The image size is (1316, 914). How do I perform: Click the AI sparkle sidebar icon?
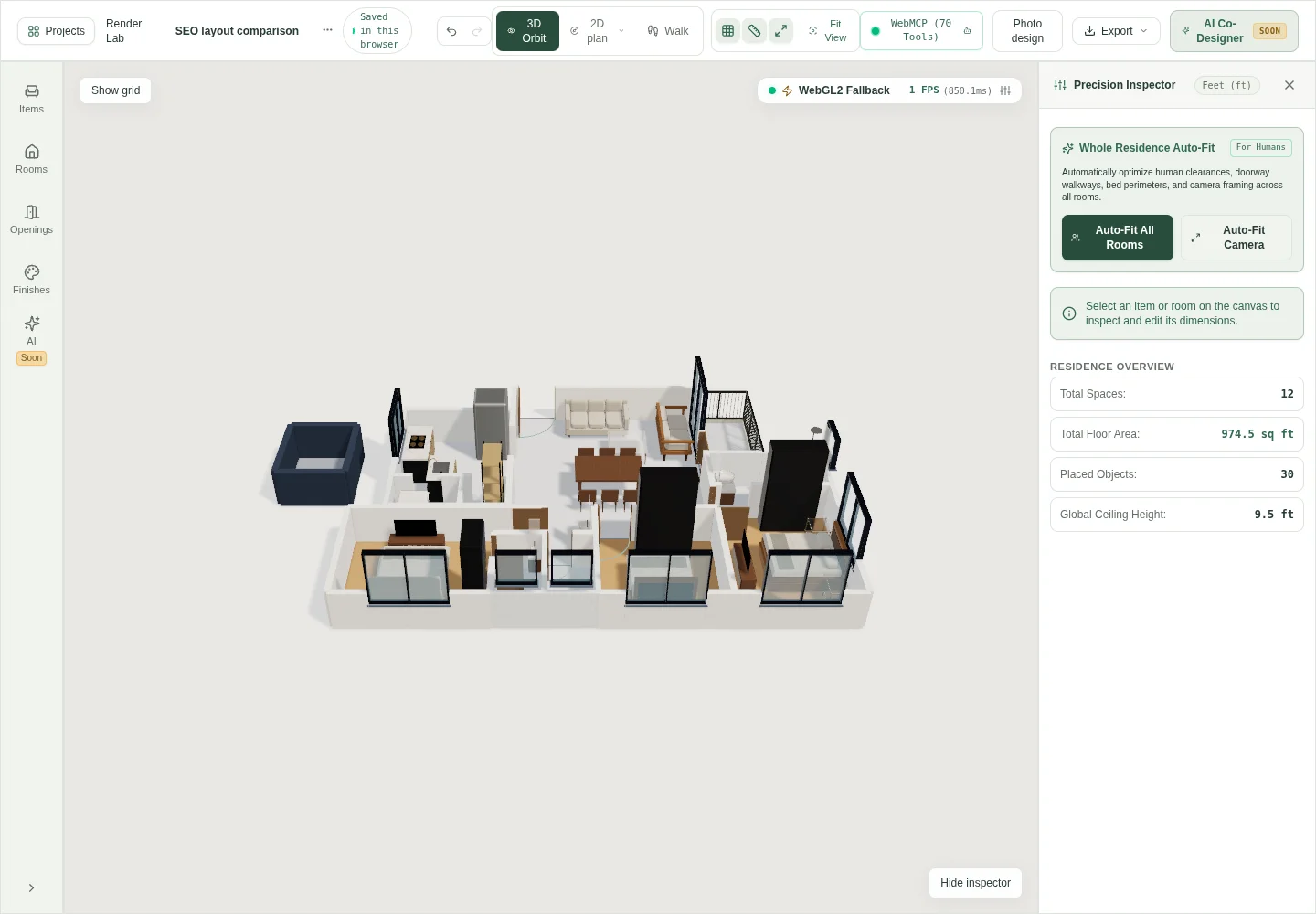tap(31, 324)
